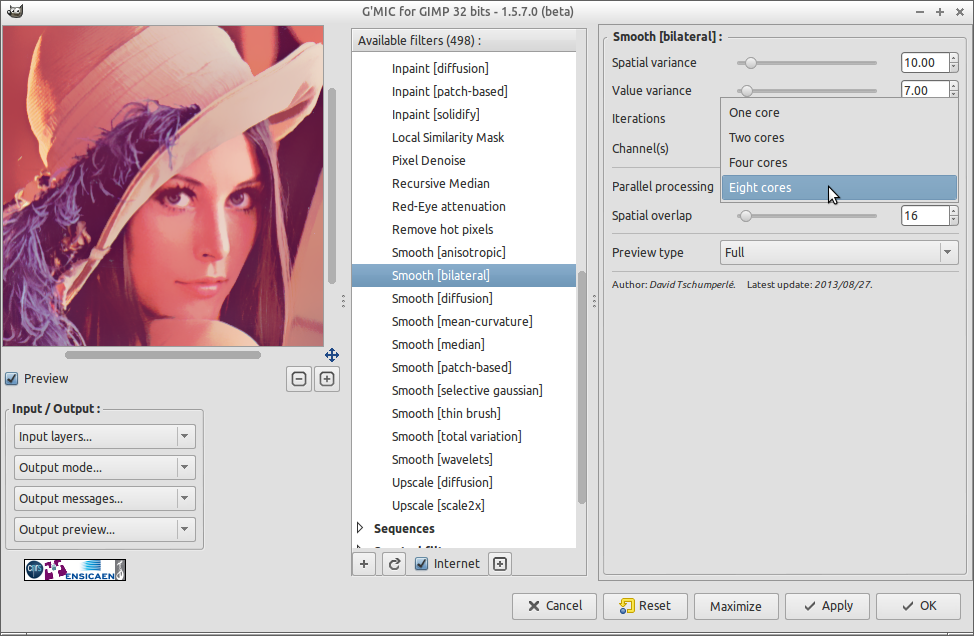Click the blue move-arrows icon under preview

[332, 355]
